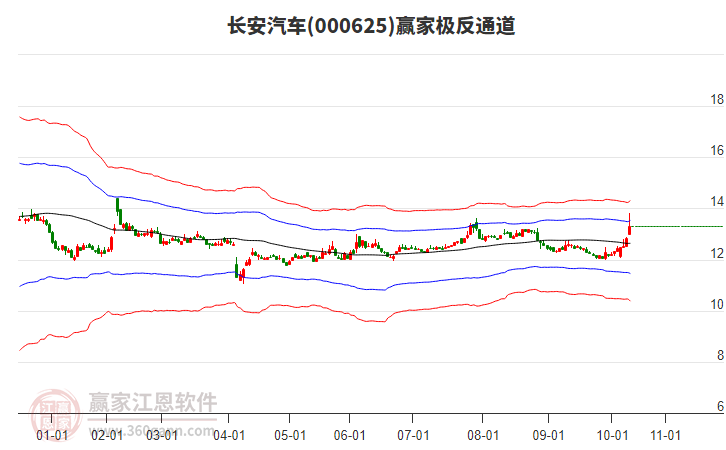Click the 04-01 date axis label
Image resolution: width=726 pixels, height=450 pixels.
[229, 435]
